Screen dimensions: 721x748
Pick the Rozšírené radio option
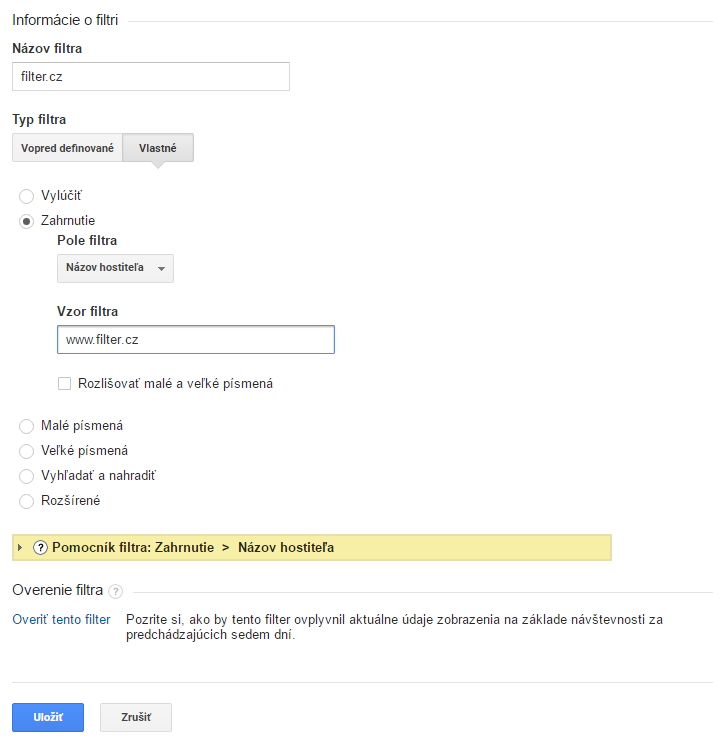(x=27, y=501)
